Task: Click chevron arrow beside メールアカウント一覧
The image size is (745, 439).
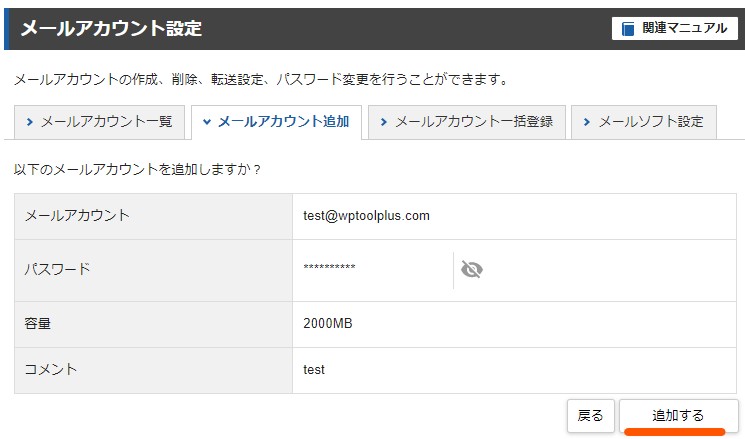Action: (29, 122)
